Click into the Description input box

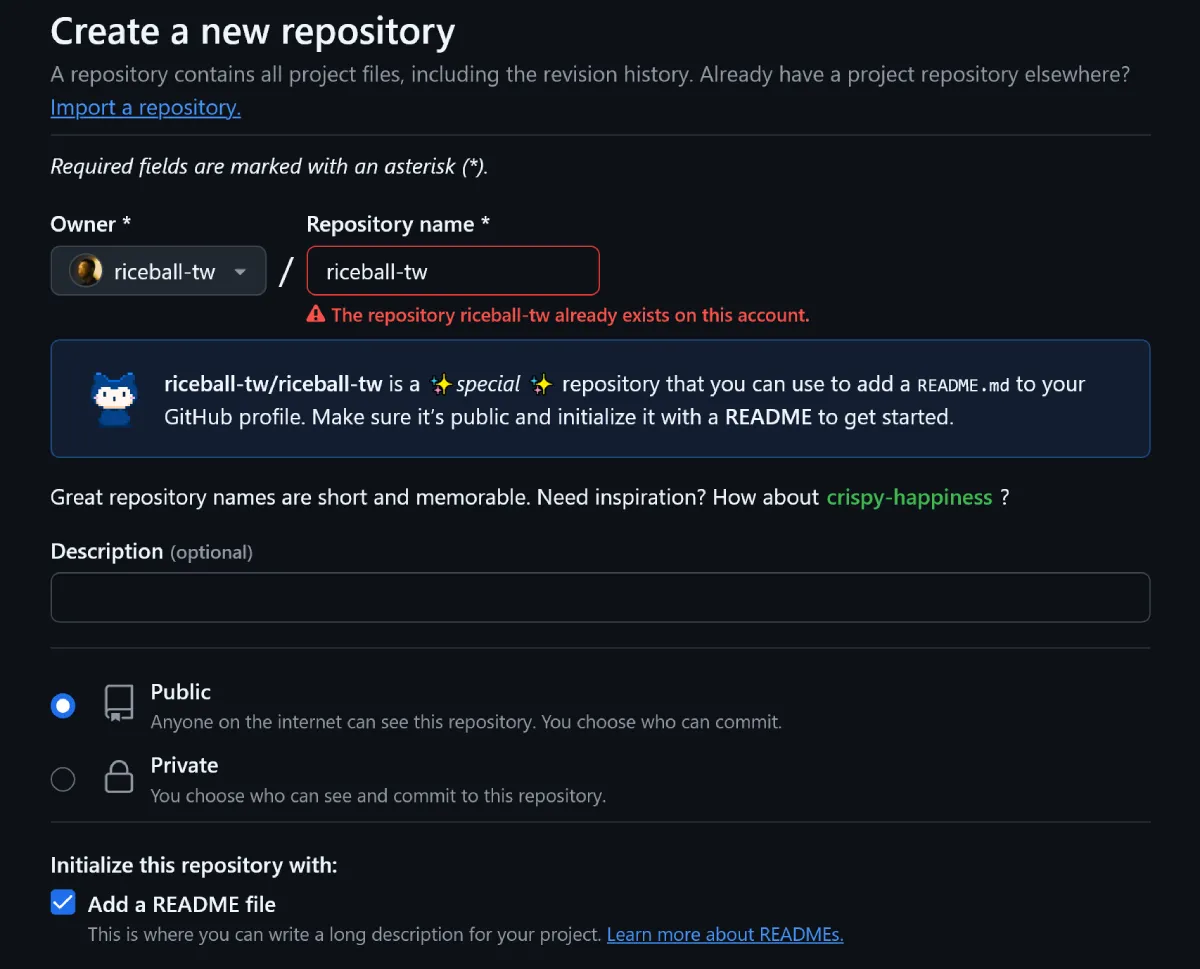[600, 597]
